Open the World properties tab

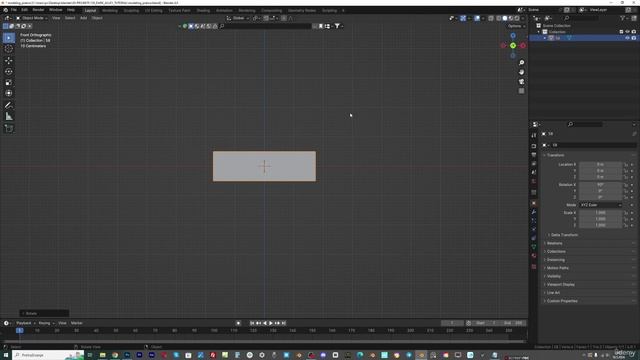coord(534,181)
